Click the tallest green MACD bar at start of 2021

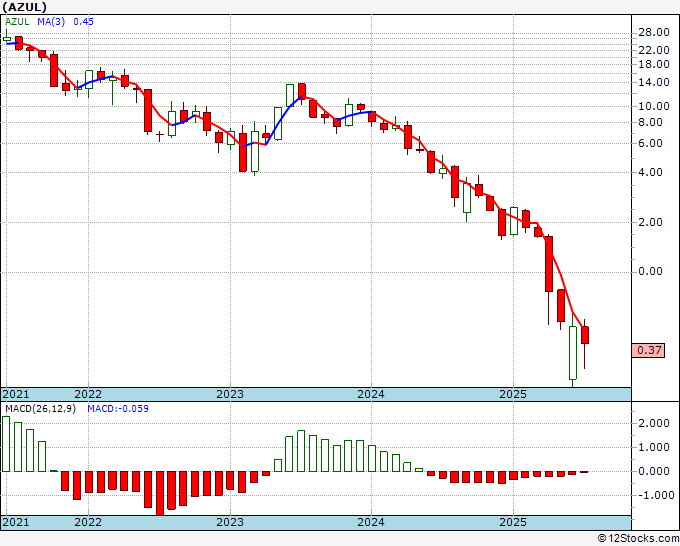click(6, 444)
